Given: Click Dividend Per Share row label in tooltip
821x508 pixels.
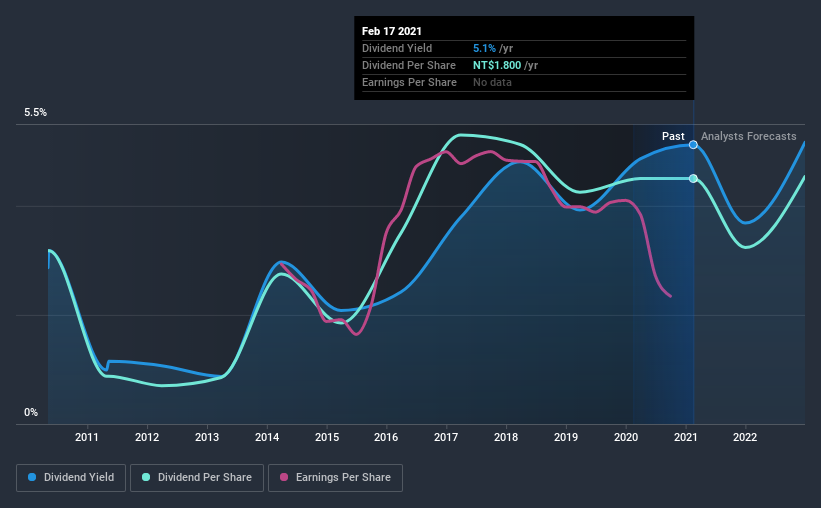Looking at the screenshot, I should [409, 65].
